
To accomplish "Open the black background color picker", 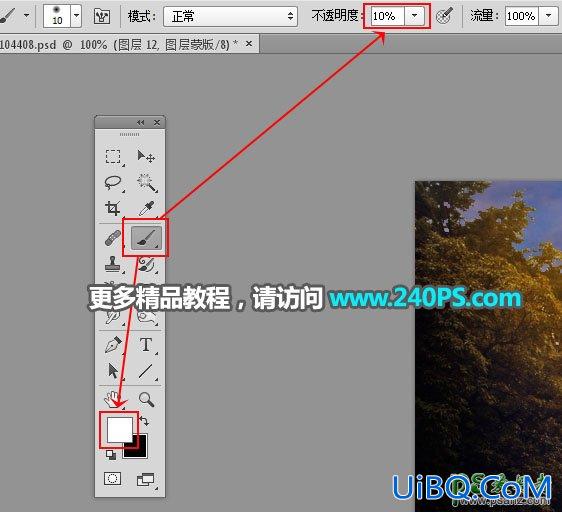I will [140, 450].
